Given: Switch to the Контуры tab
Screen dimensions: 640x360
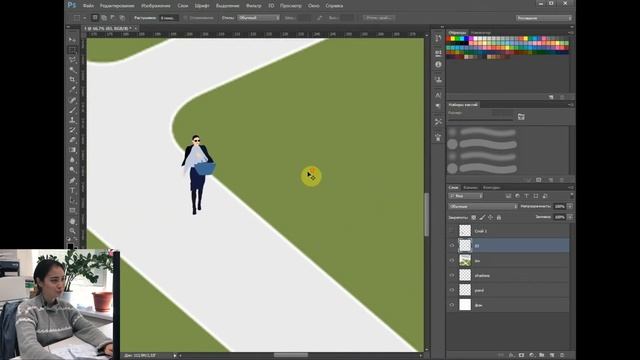Looking at the screenshot, I should [x=491, y=187].
